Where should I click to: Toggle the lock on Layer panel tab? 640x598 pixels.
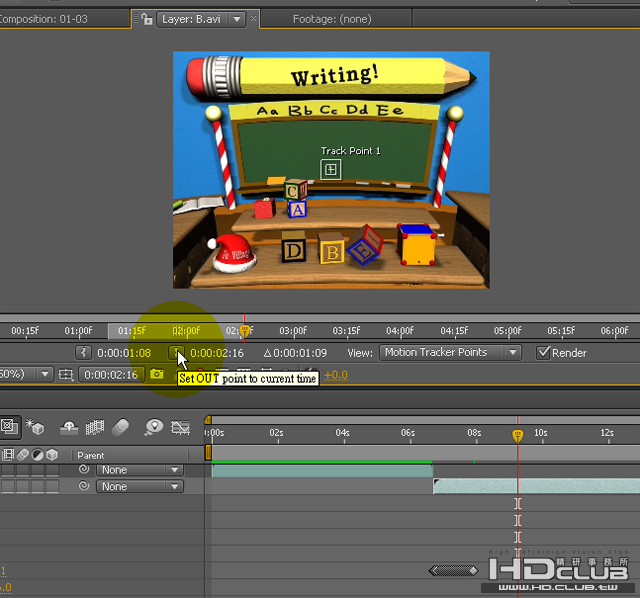(x=146, y=19)
